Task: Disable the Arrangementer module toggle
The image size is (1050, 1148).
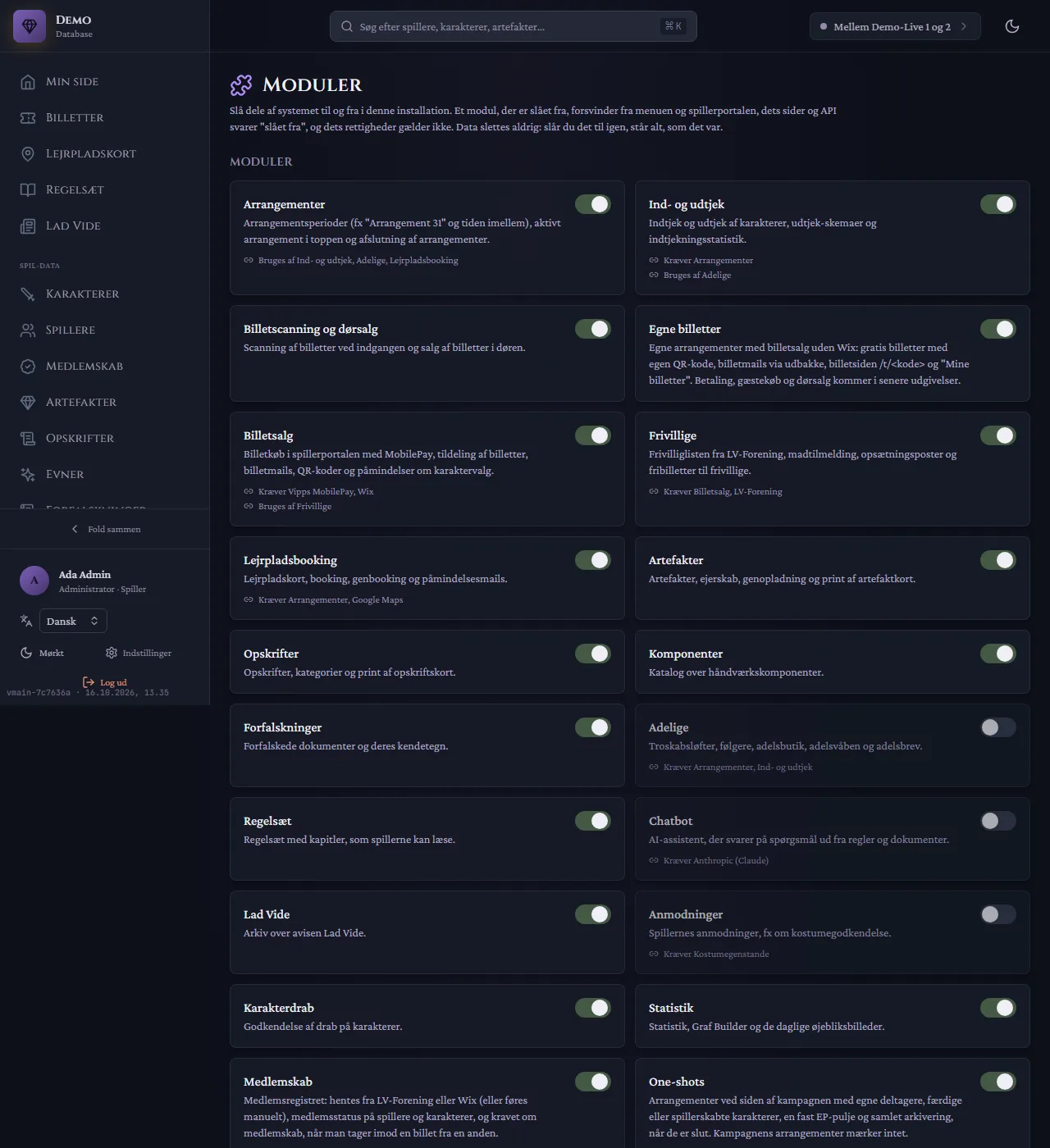Action: [593, 204]
